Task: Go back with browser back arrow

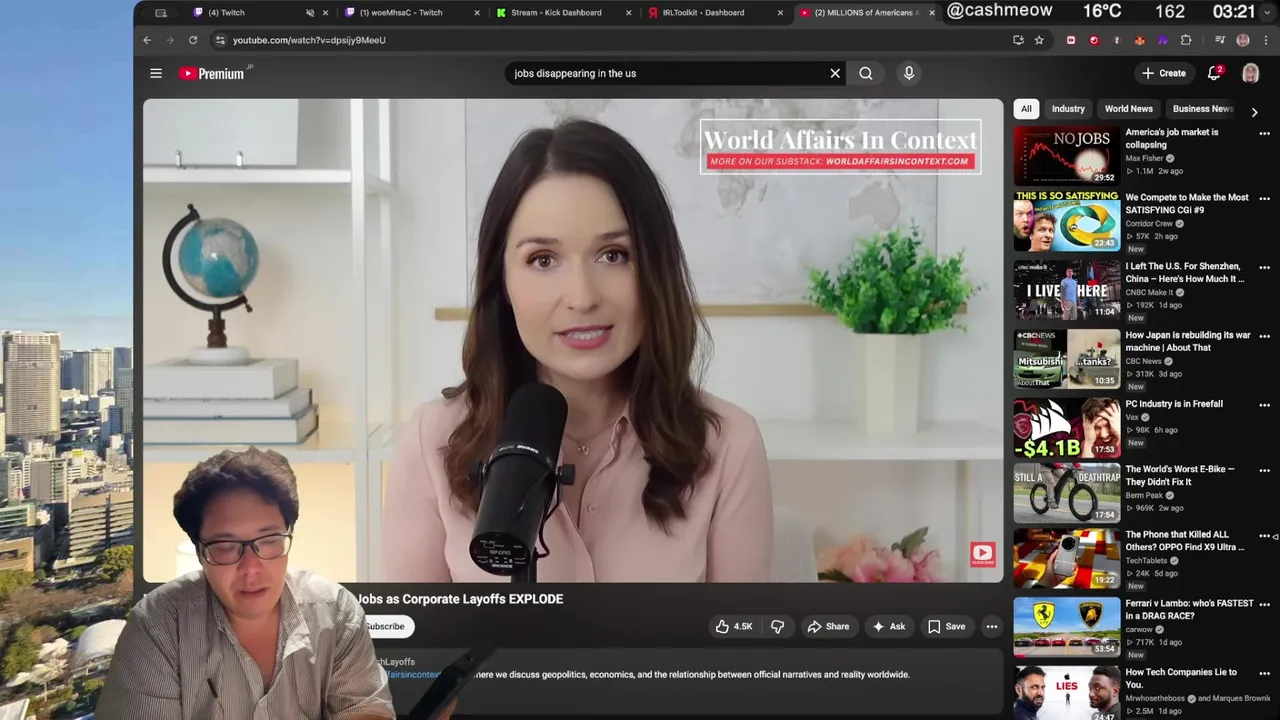Action: click(x=147, y=40)
